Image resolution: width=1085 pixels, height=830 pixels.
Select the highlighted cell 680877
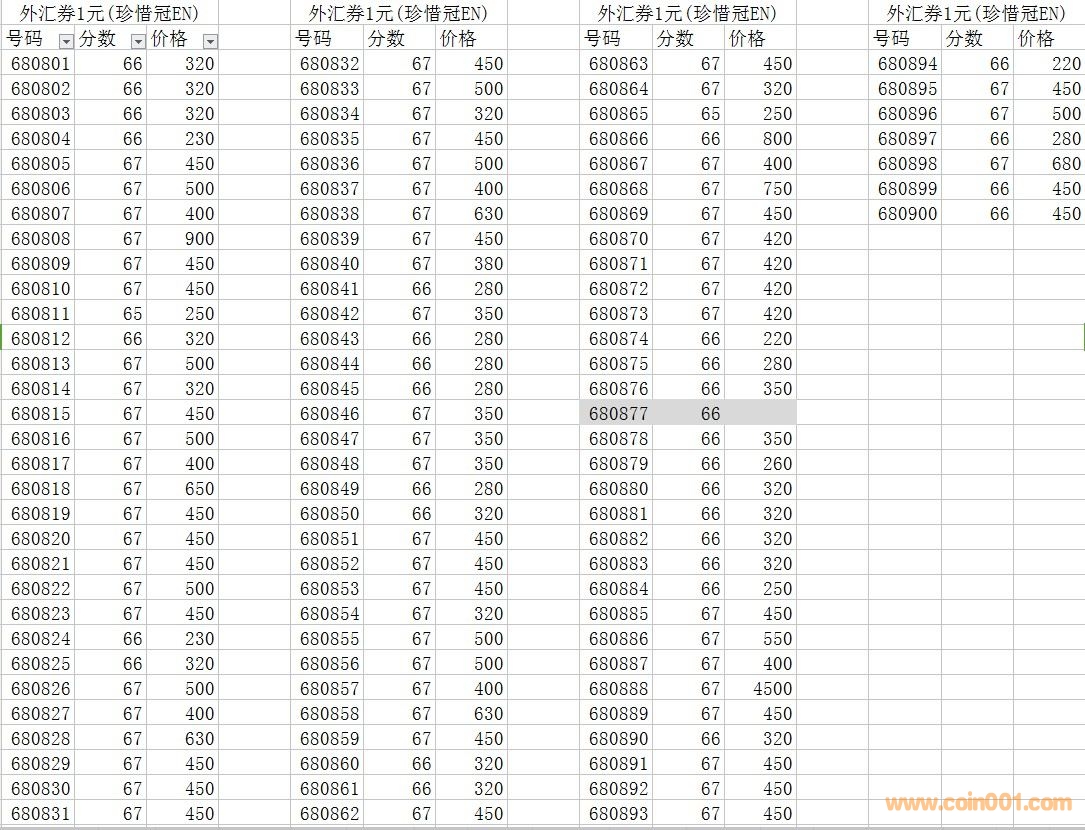pos(618,413)
